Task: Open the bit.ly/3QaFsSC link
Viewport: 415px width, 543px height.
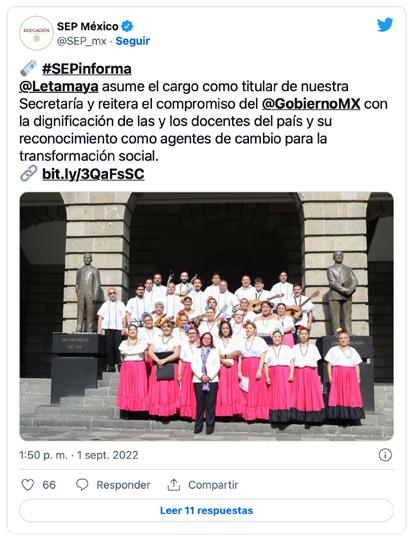Action: pyautogui.click(x=93, y=174)
